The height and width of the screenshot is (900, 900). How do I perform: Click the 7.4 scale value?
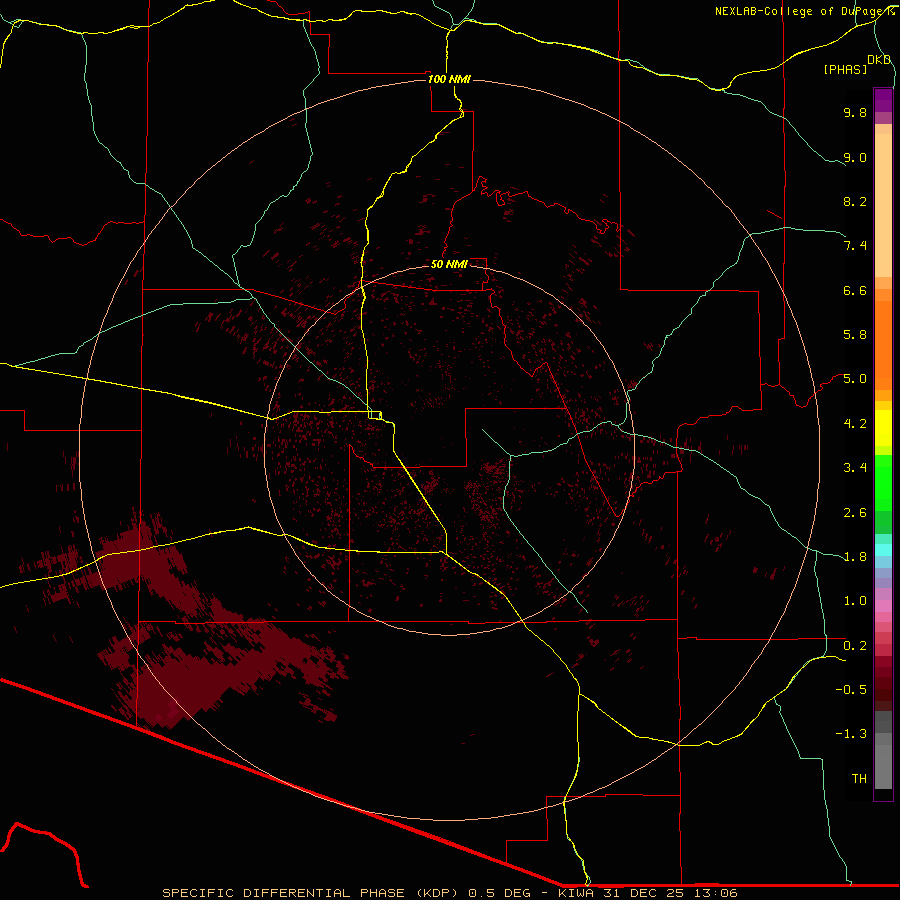coord(855,246)
